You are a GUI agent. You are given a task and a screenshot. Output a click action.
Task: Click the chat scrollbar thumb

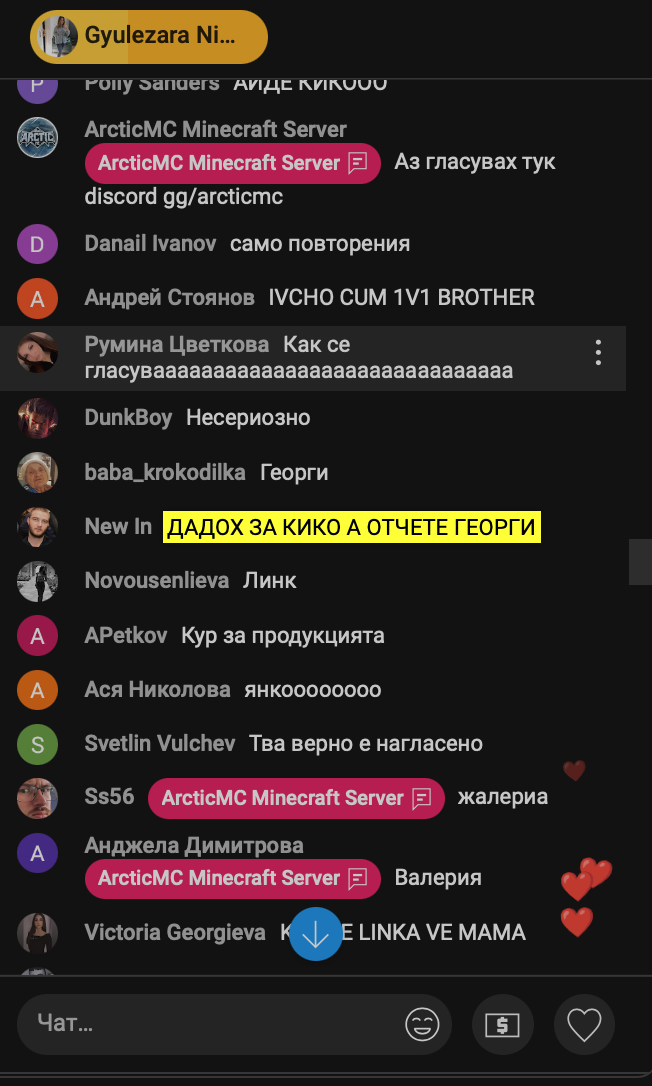640,562
